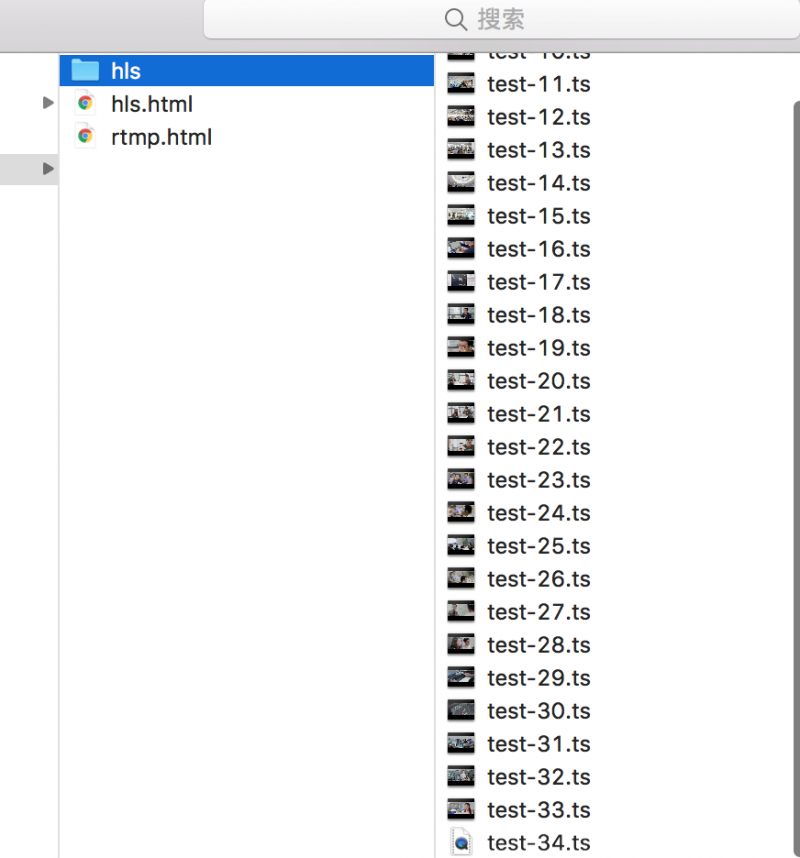Click Chrome icon beside rtmp.html

[85, 136]
